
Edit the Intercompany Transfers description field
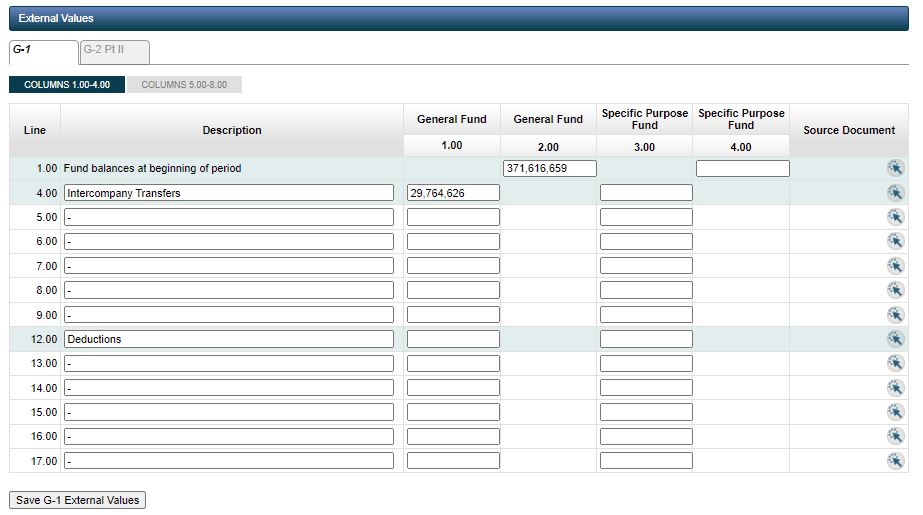[229, 192]
